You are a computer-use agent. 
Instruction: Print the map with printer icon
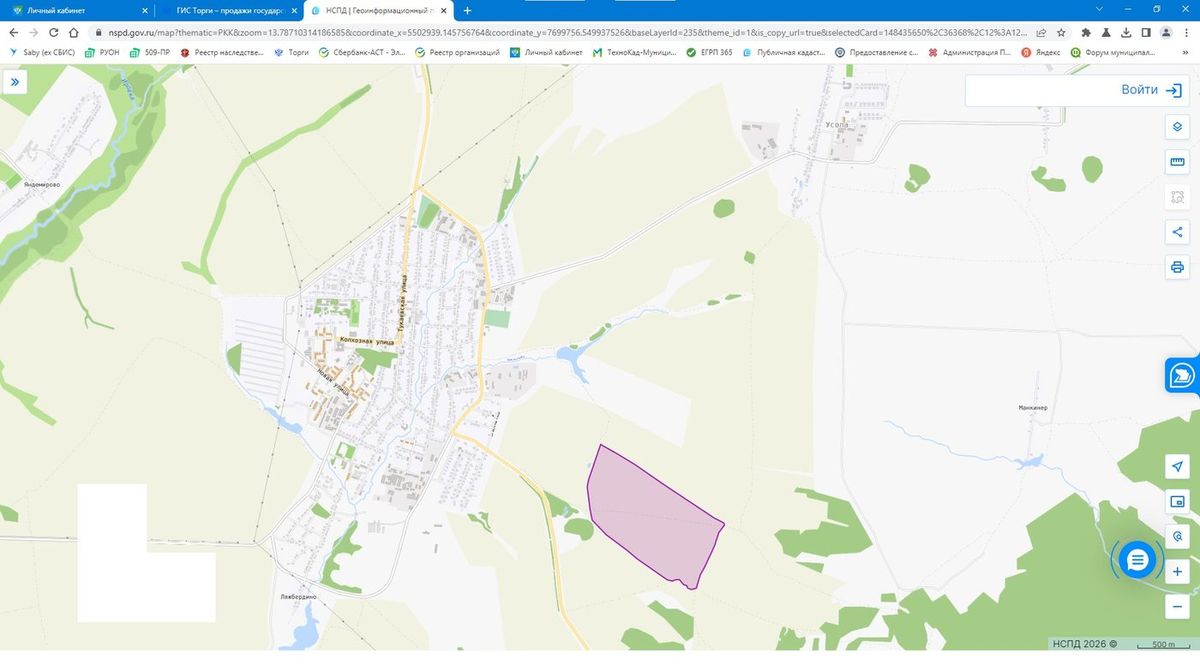(1177, 267)
